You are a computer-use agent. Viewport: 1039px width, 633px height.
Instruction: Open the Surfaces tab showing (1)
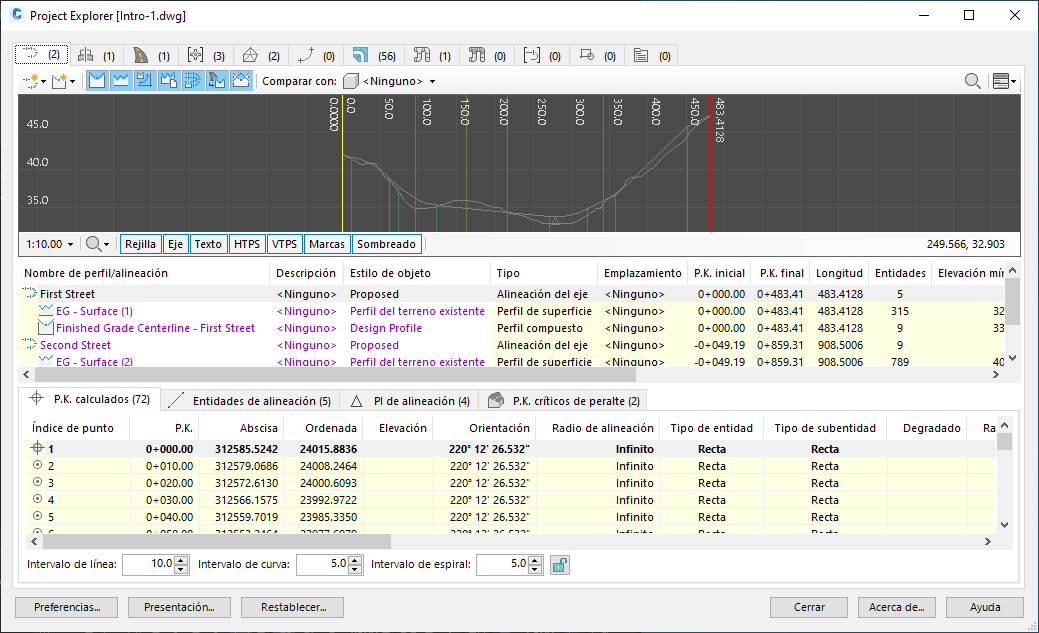point(97,55)
